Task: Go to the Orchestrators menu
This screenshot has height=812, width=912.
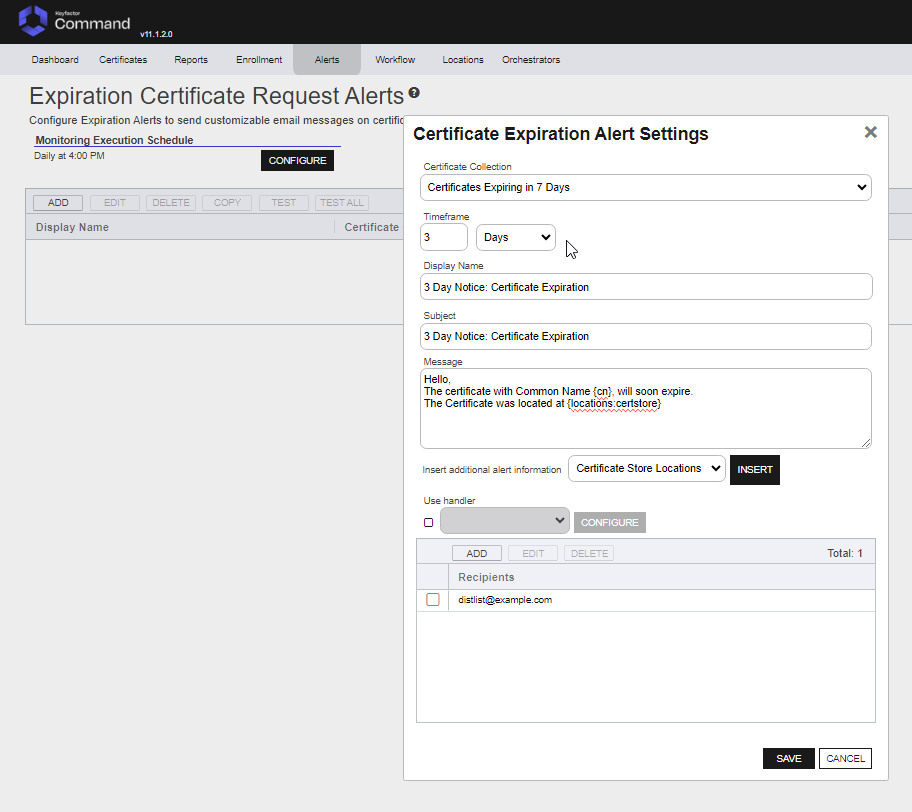Action: pos(531,60)
